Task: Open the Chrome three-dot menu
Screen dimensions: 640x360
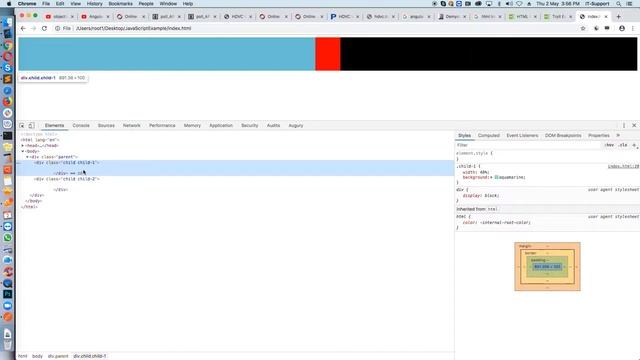Action: pos(633,28)
